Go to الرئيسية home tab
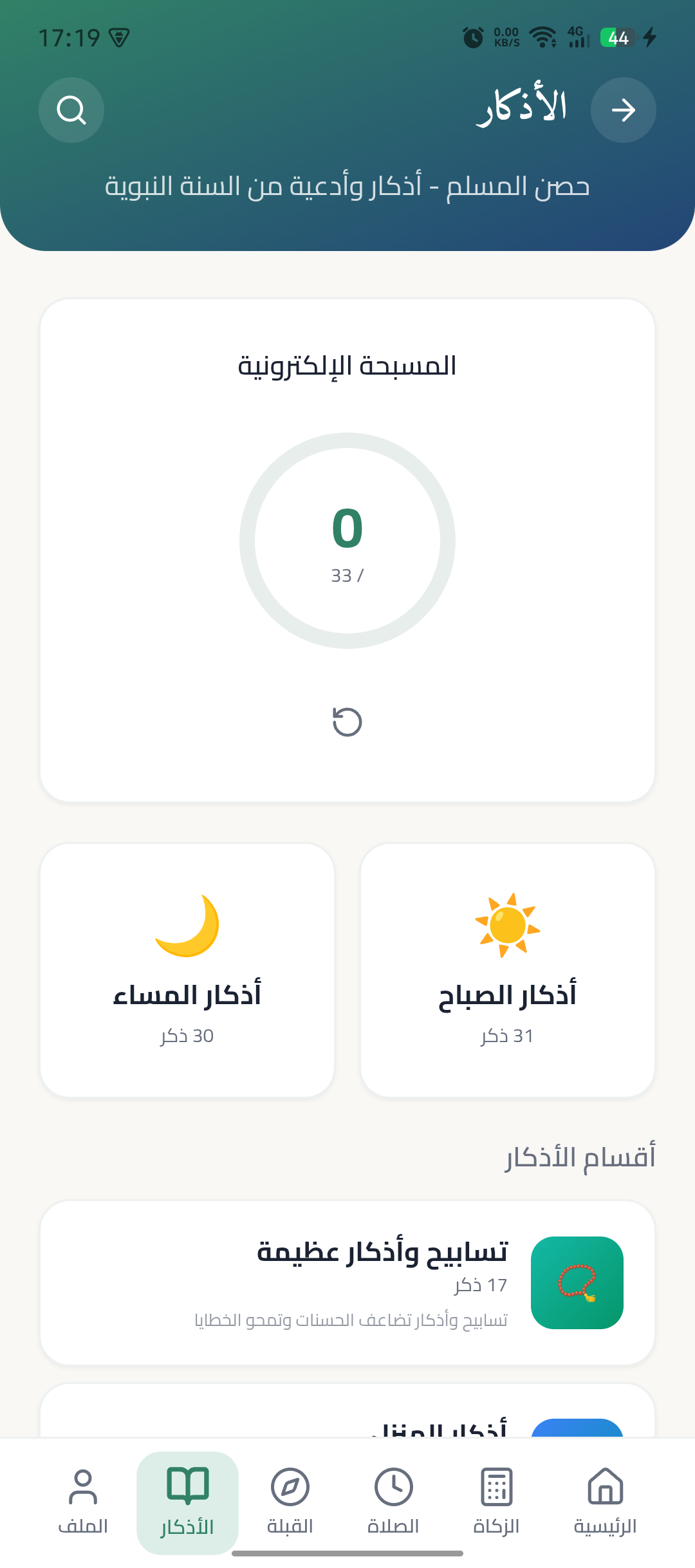 point(605,1501)
